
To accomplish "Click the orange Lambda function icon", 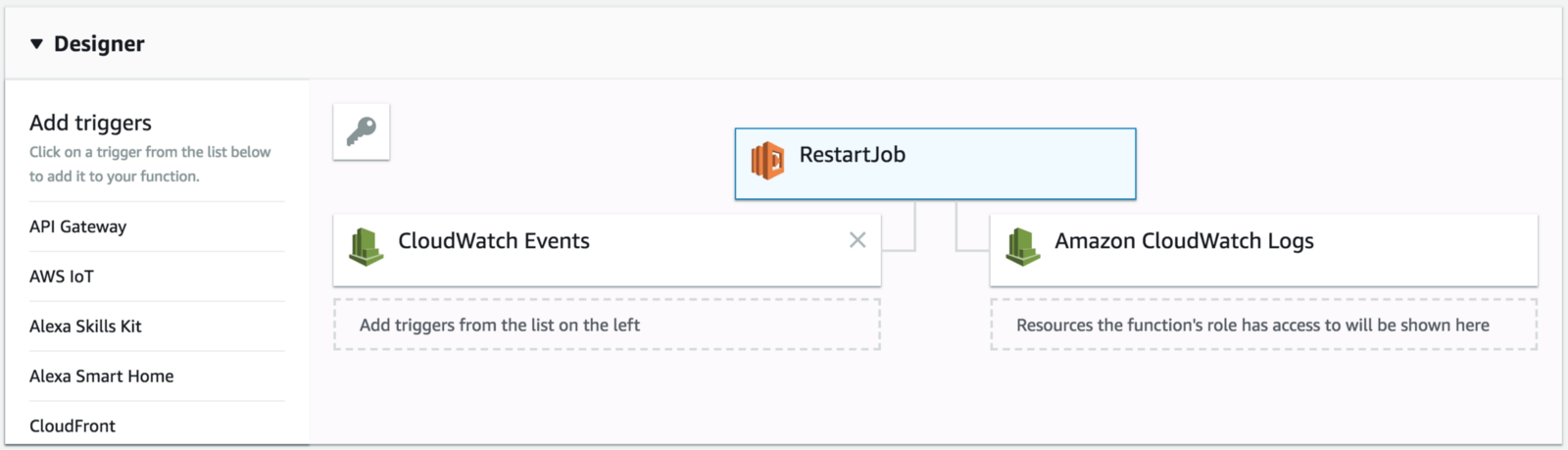I will pos(767,161).
